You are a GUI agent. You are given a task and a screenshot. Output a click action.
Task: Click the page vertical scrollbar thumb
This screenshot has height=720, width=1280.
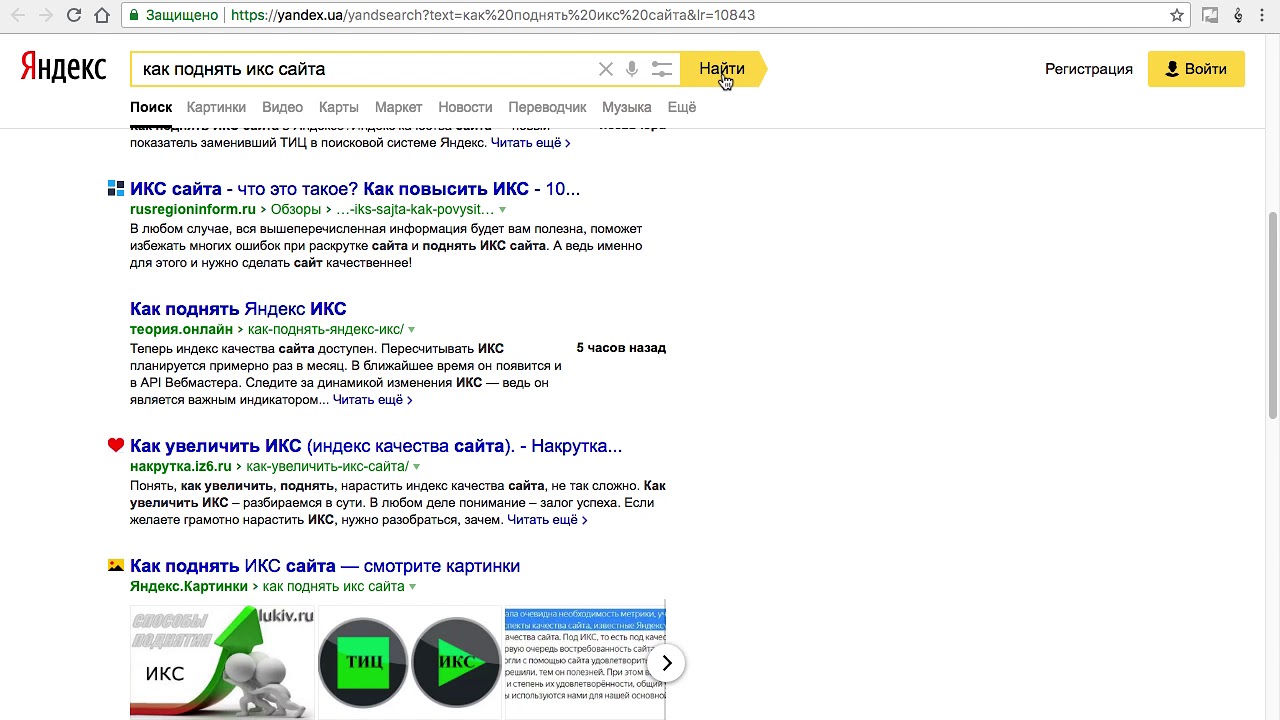(x=1273, y=315)
